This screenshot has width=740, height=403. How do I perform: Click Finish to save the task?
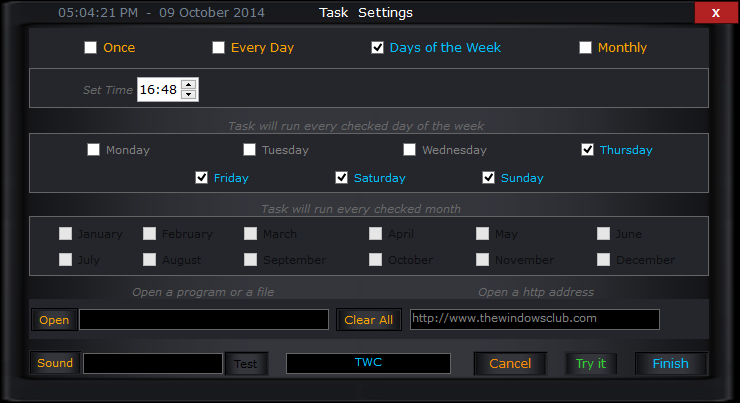(x=670, y=364)
